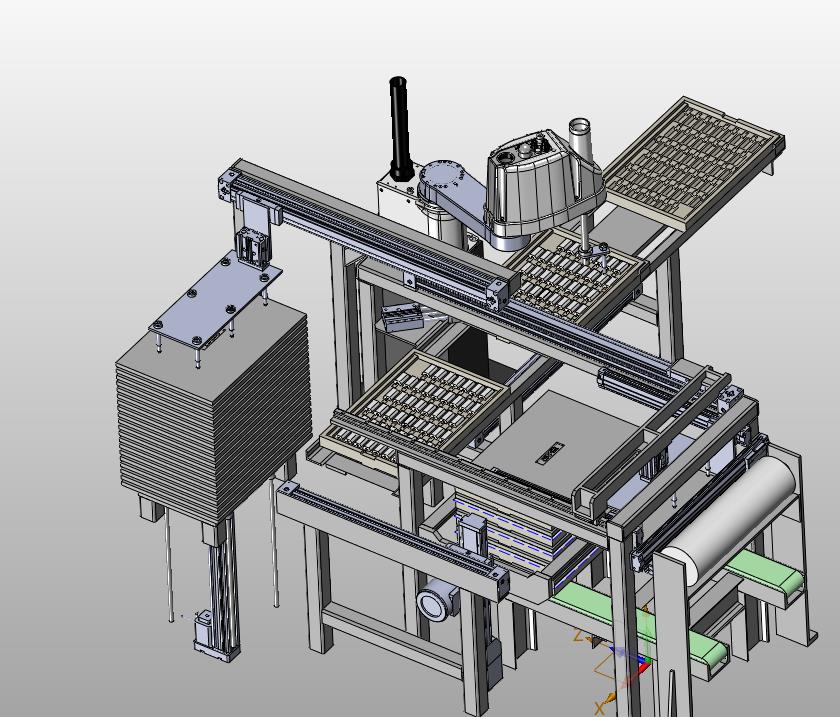Select the lifting plate above the tray stack

(215, 298)
